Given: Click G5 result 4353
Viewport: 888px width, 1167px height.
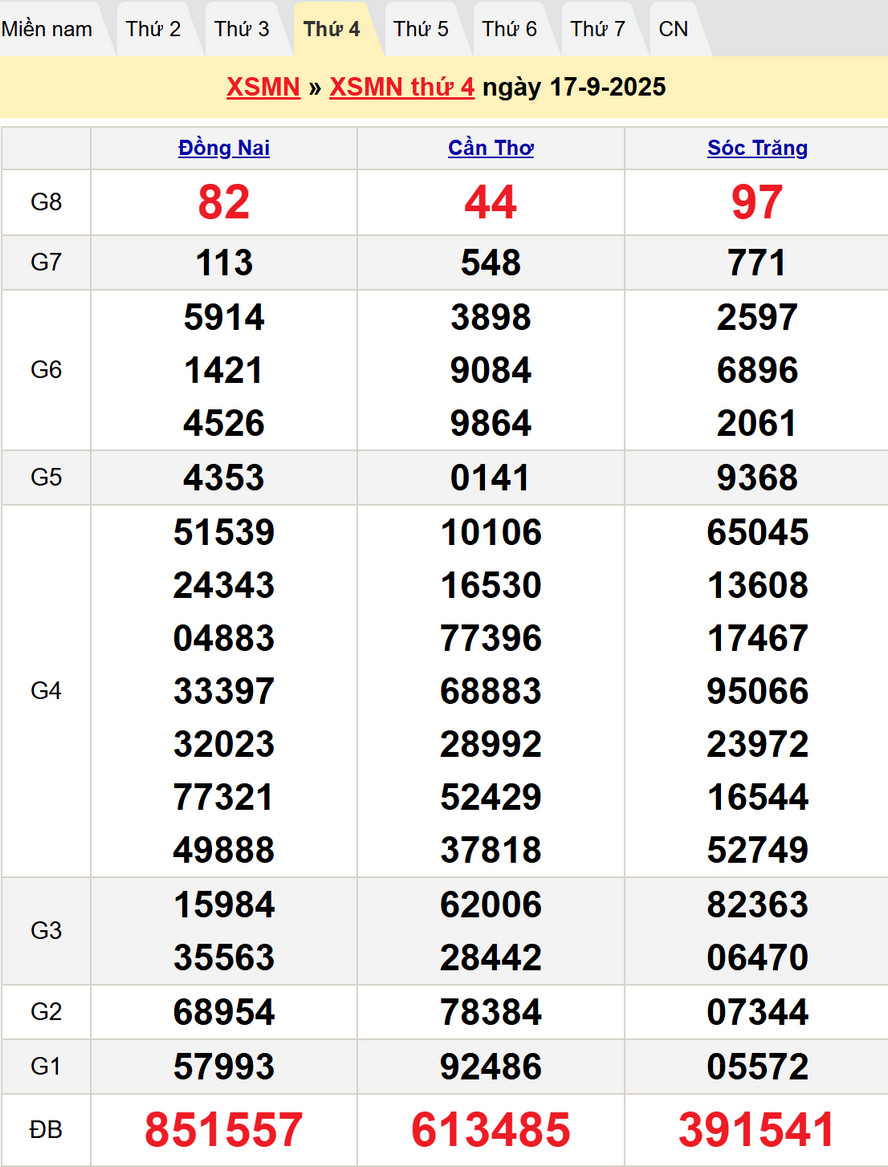Looking at the screenshot, I should 224,477.
